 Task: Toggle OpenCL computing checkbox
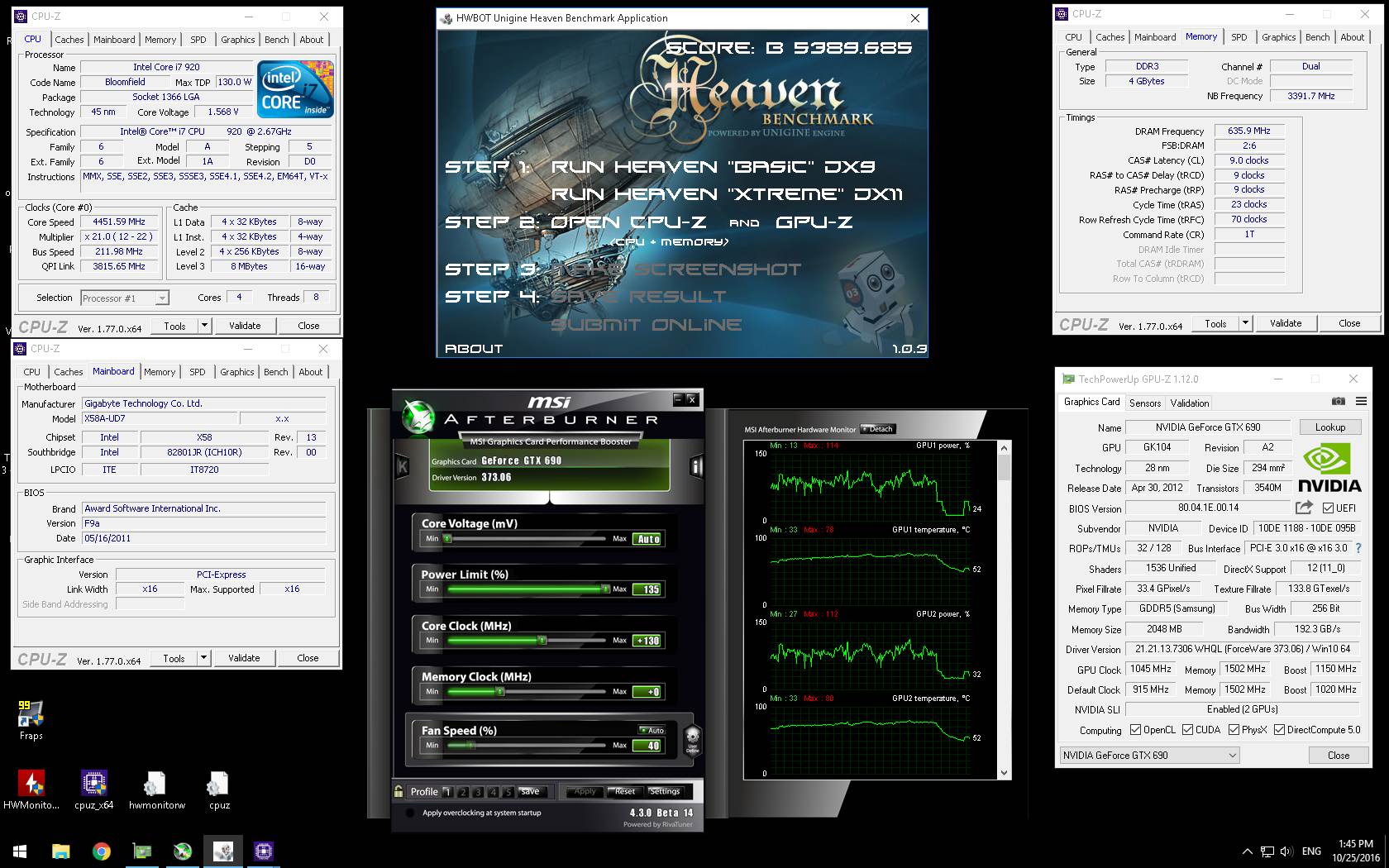pyautogui.click(x=1135, y=729)
